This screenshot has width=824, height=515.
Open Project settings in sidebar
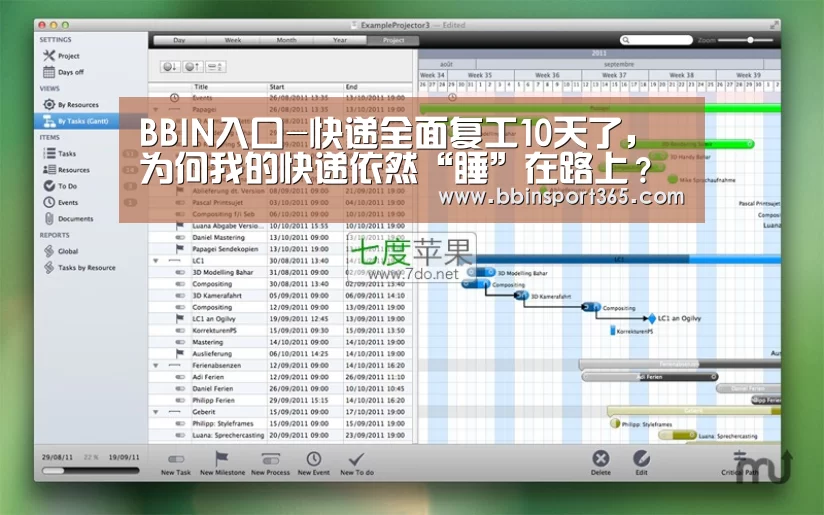click(61, 56)
